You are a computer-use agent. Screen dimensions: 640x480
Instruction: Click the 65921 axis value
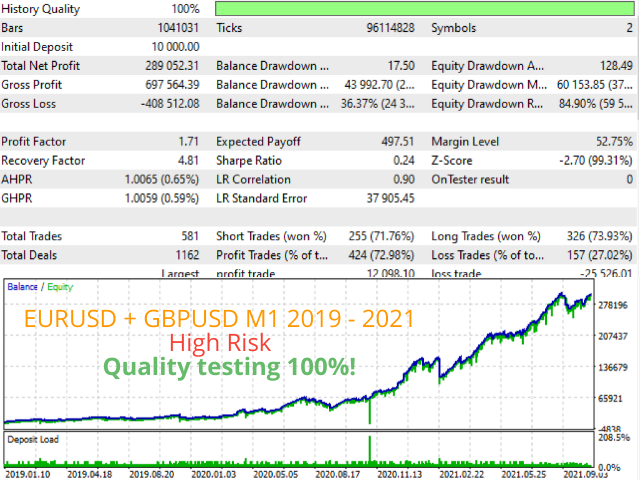[x=610, y=398]
